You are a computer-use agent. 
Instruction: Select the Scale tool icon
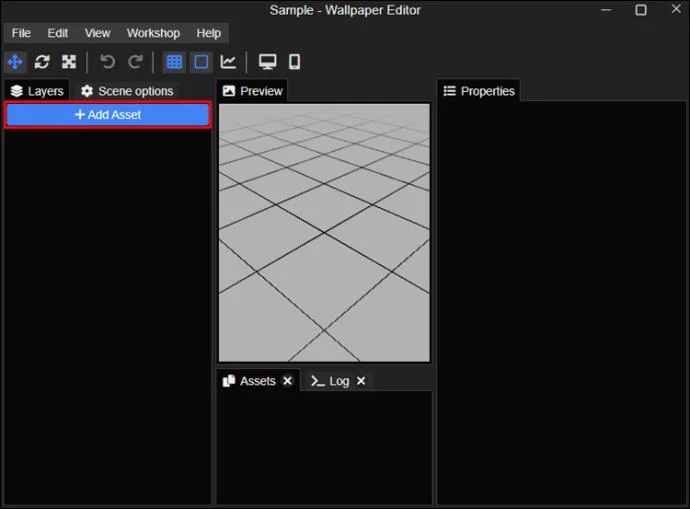[x=69, y=62]
